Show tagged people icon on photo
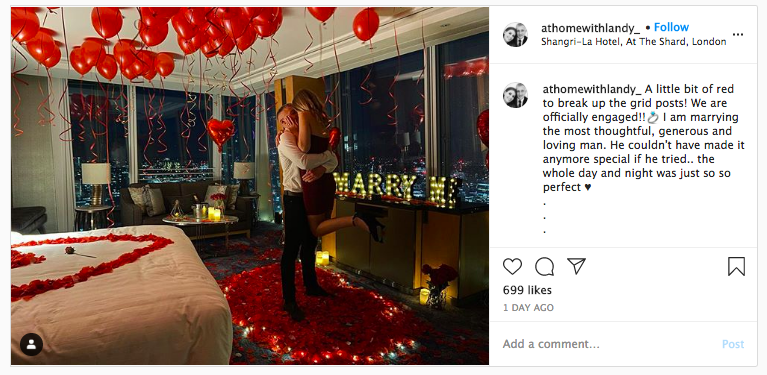767x375 pixels. 31,344
